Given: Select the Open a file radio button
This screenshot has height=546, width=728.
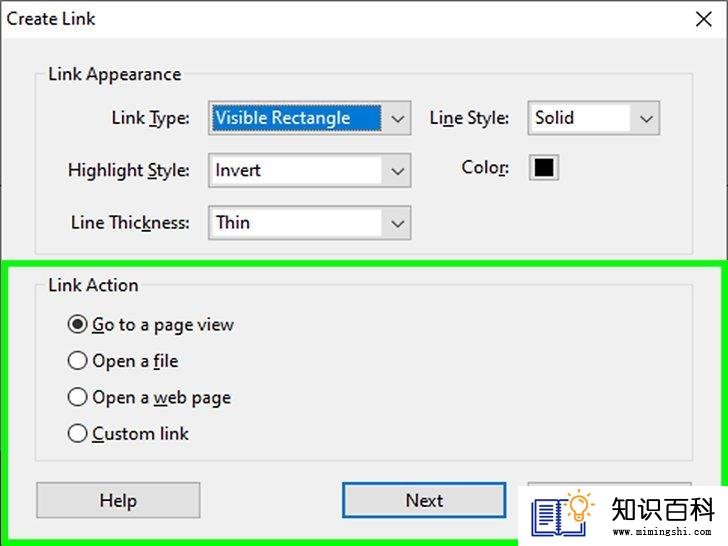Looking at the screenshot, I should pos(78,361).
